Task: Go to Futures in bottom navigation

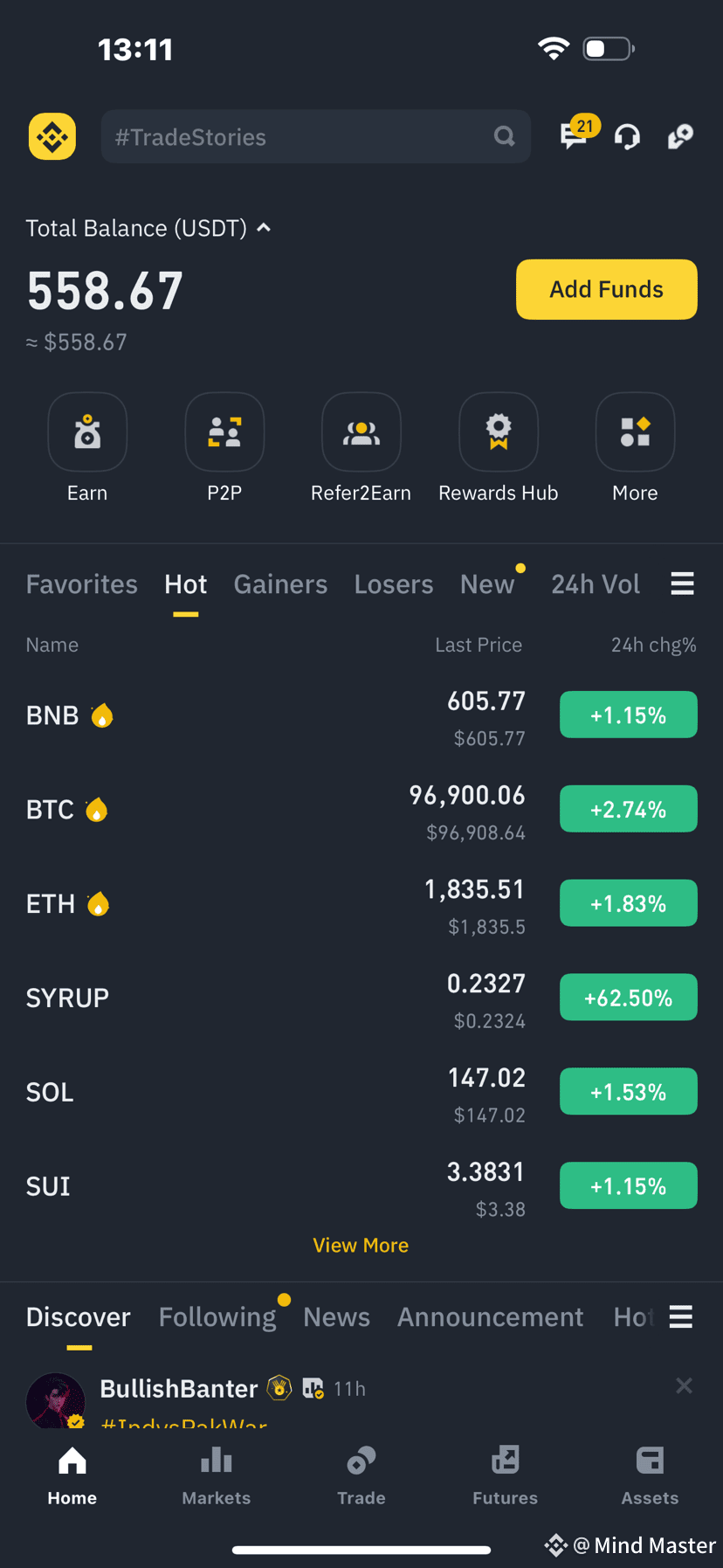Action: click(x=506, y=1475)
